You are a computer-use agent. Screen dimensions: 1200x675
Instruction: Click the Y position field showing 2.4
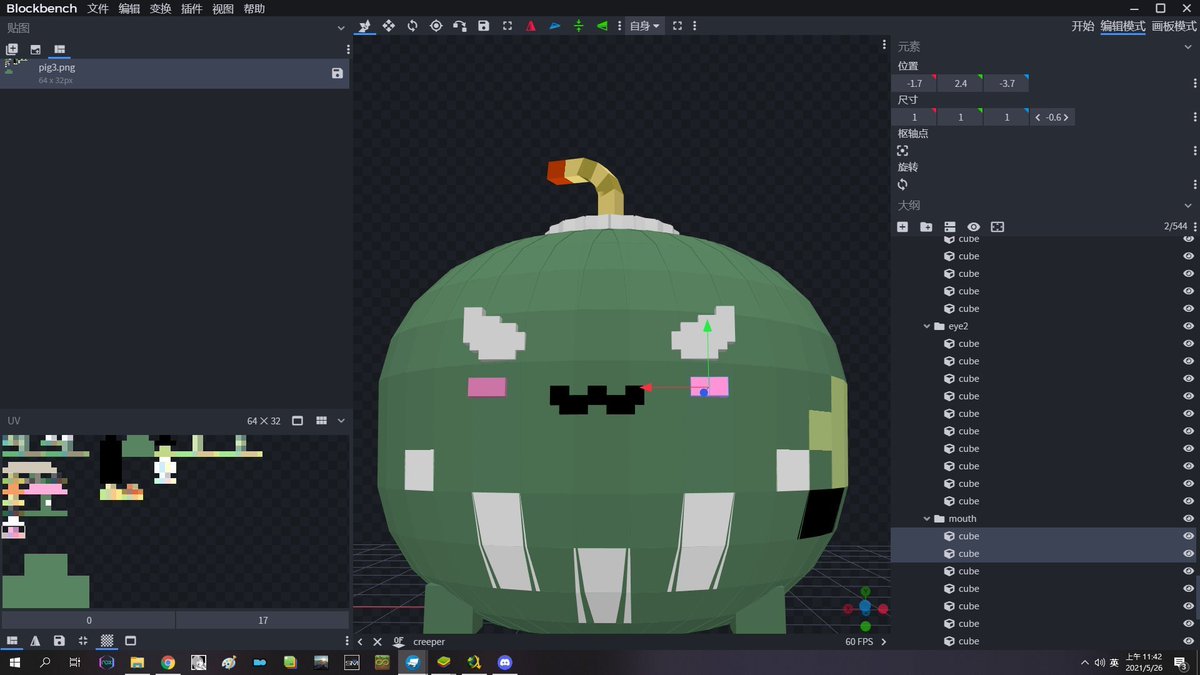pos(960,83)
